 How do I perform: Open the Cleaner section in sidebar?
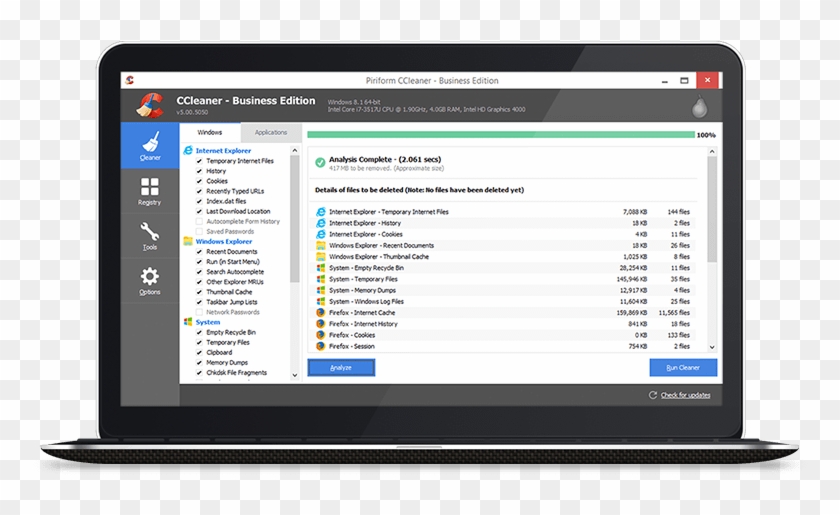[x=150, y=146]
